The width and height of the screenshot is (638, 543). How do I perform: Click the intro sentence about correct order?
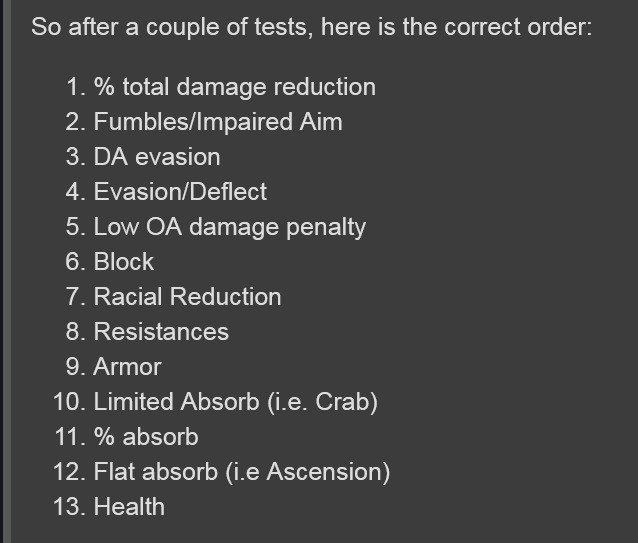click(312, 27)
